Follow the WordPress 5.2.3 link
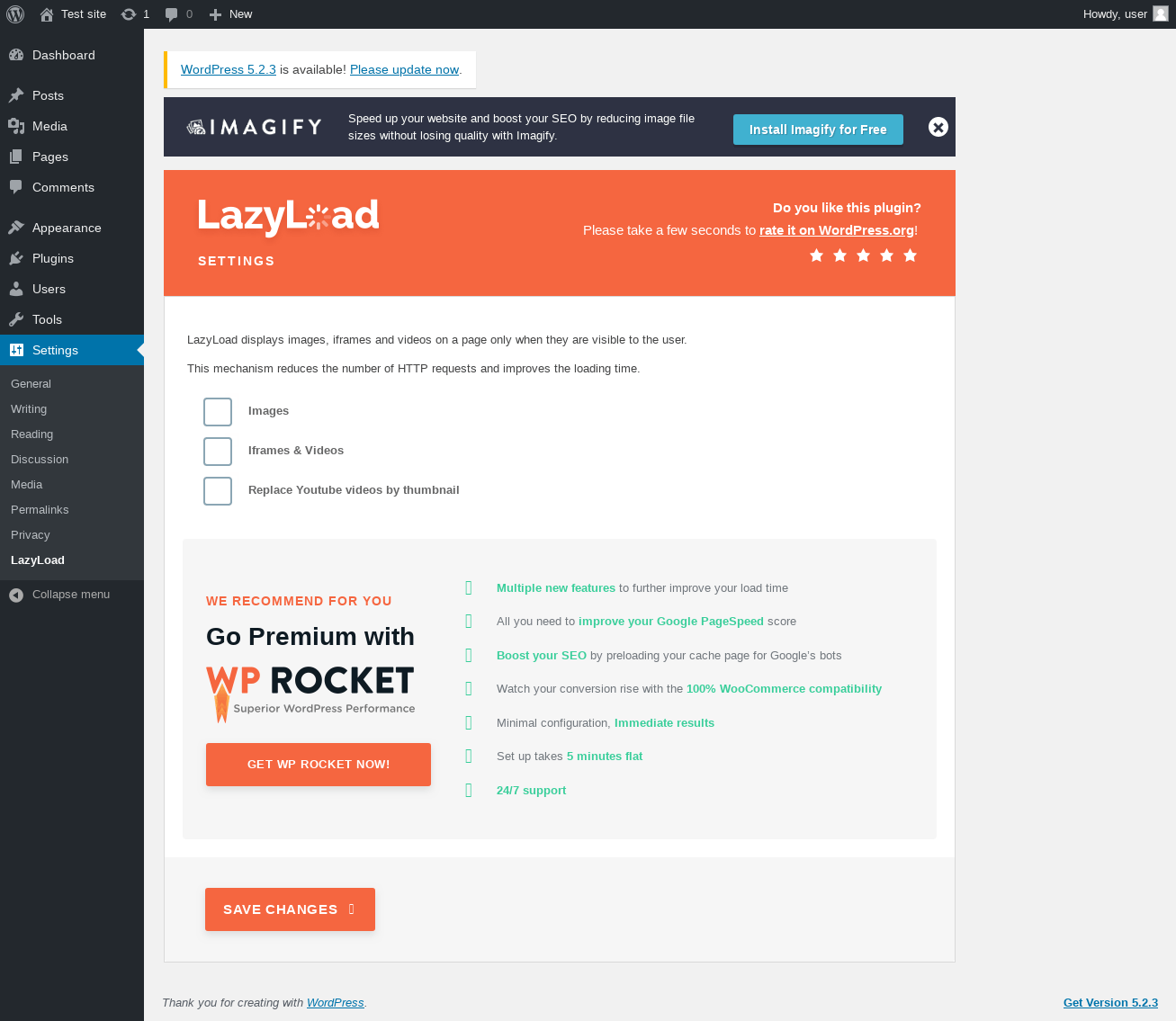Viewport: 1176px width, 1021px height. point(229,69)
